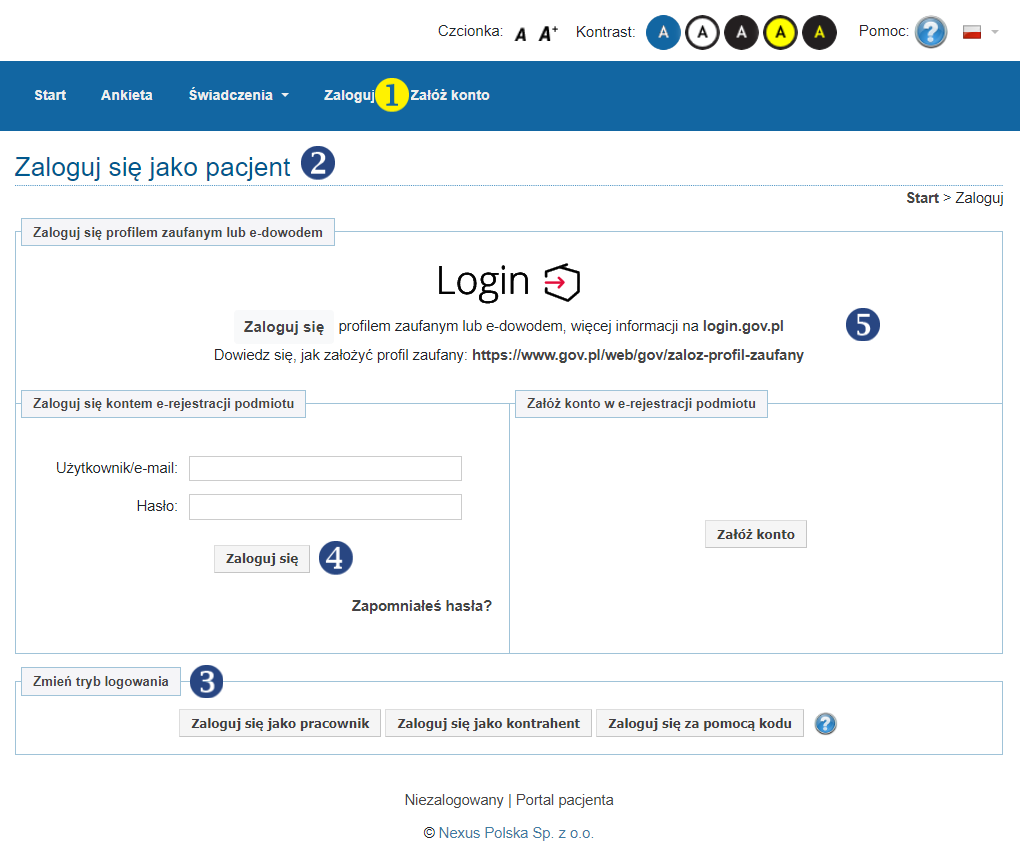Click Zaloguj się jako pracownik button
The image size is (1020, 864).
click(x=280, y=723)
